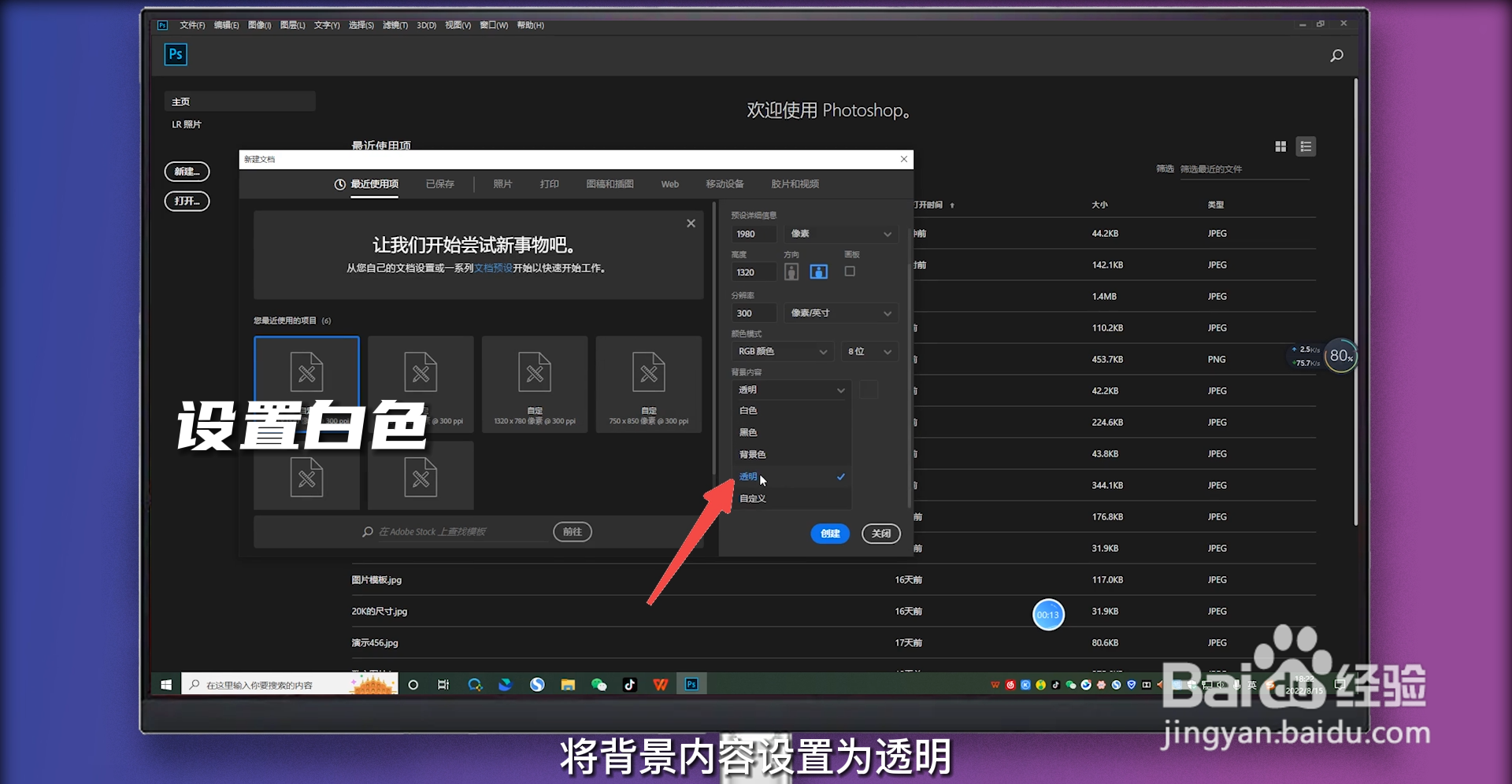Image resolution: width=1512 pixels, height=784 pixels.
Task: Switch to the 照片 tab
Action: [502, 183]
